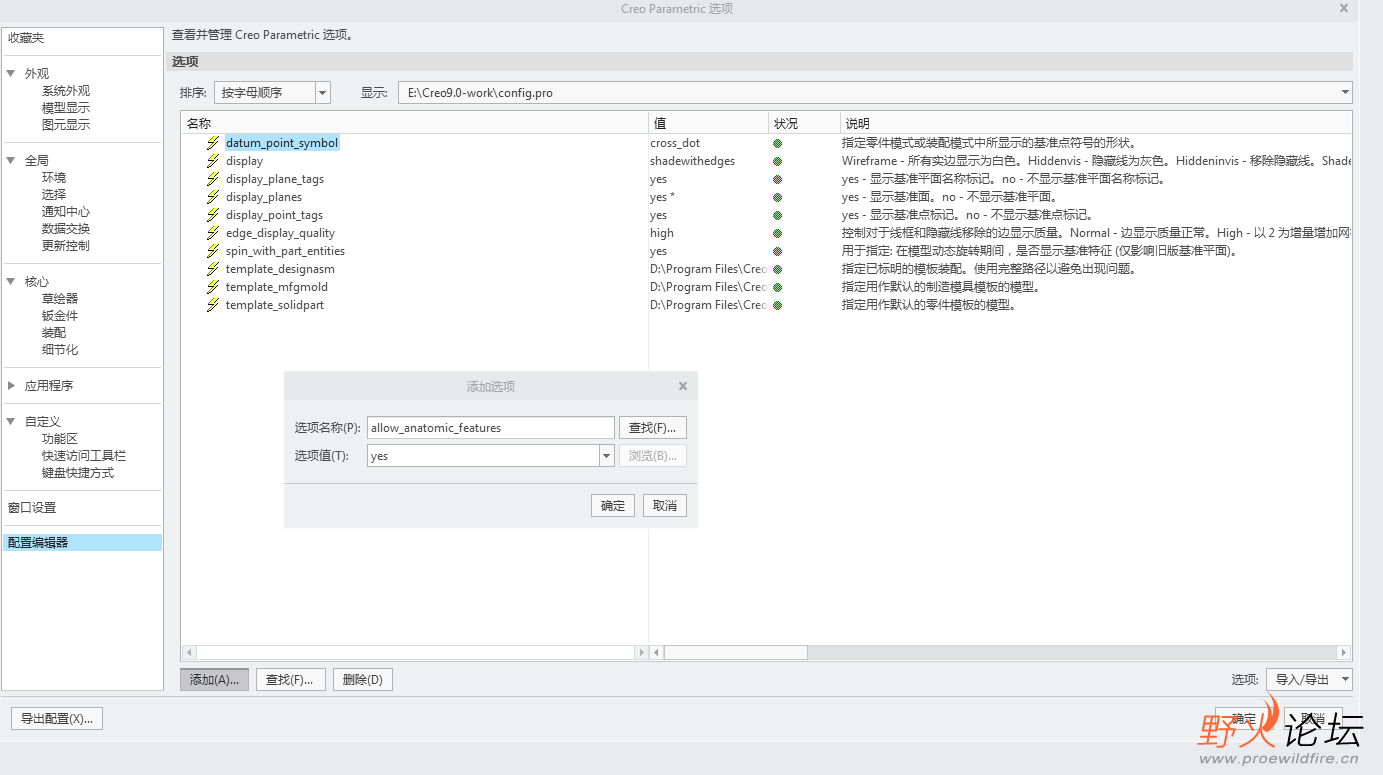Viewport: 1383px width, 775px height.
Task: Open 窗口设置 page
Action: [32, 507]
